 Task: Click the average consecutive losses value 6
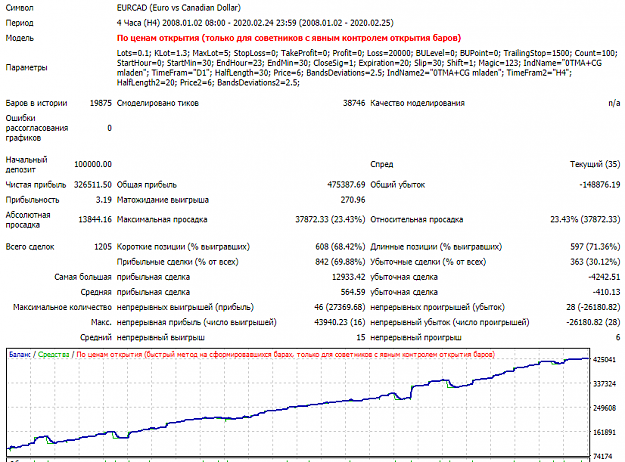point(618,337)
